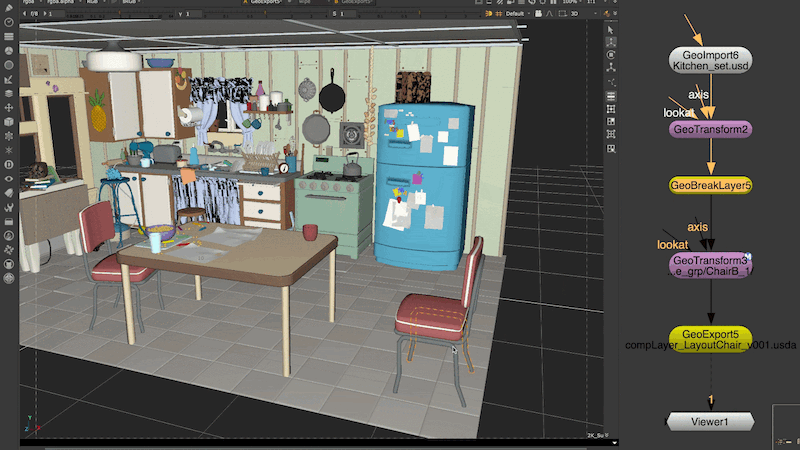Open the Default camera dropdown
800x450 pixels.
coord(520,15)
